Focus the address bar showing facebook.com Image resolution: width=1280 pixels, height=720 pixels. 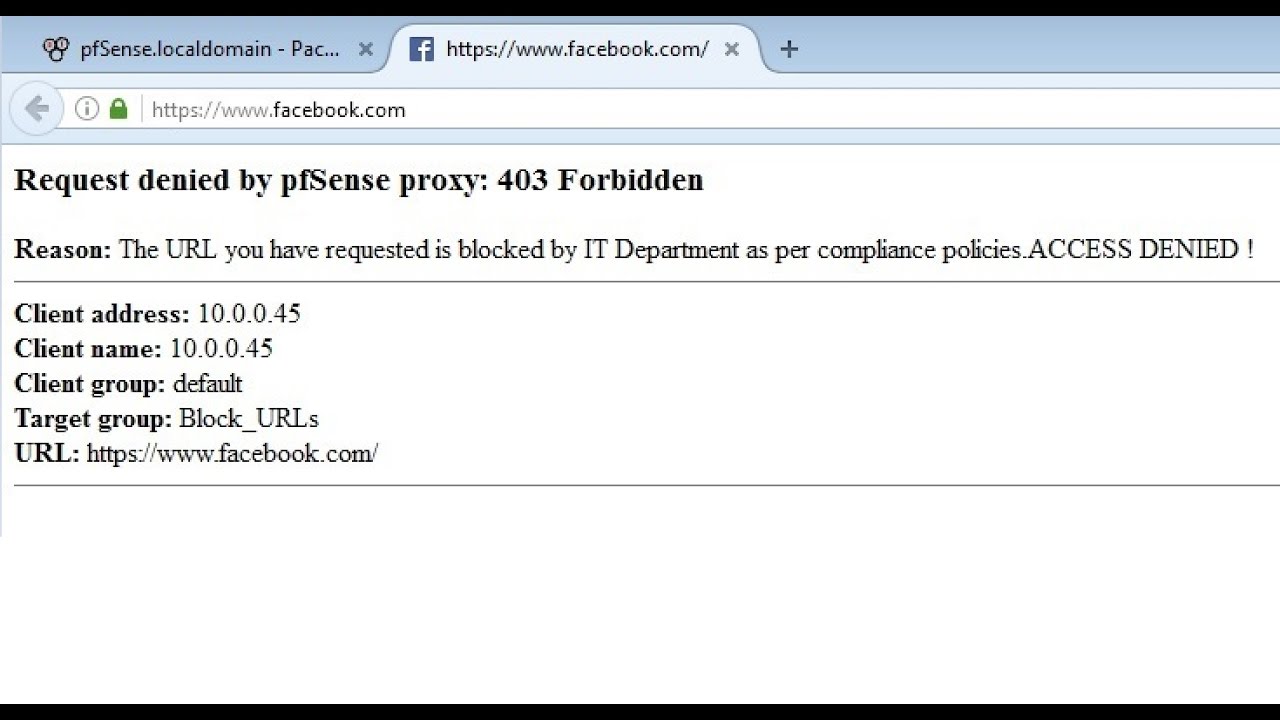[x=600, y=110]
